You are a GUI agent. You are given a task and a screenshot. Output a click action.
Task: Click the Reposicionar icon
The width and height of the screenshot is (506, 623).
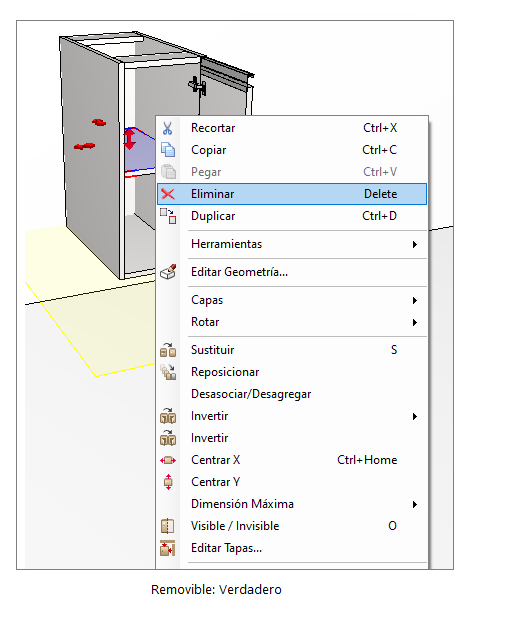pos(168,372)
